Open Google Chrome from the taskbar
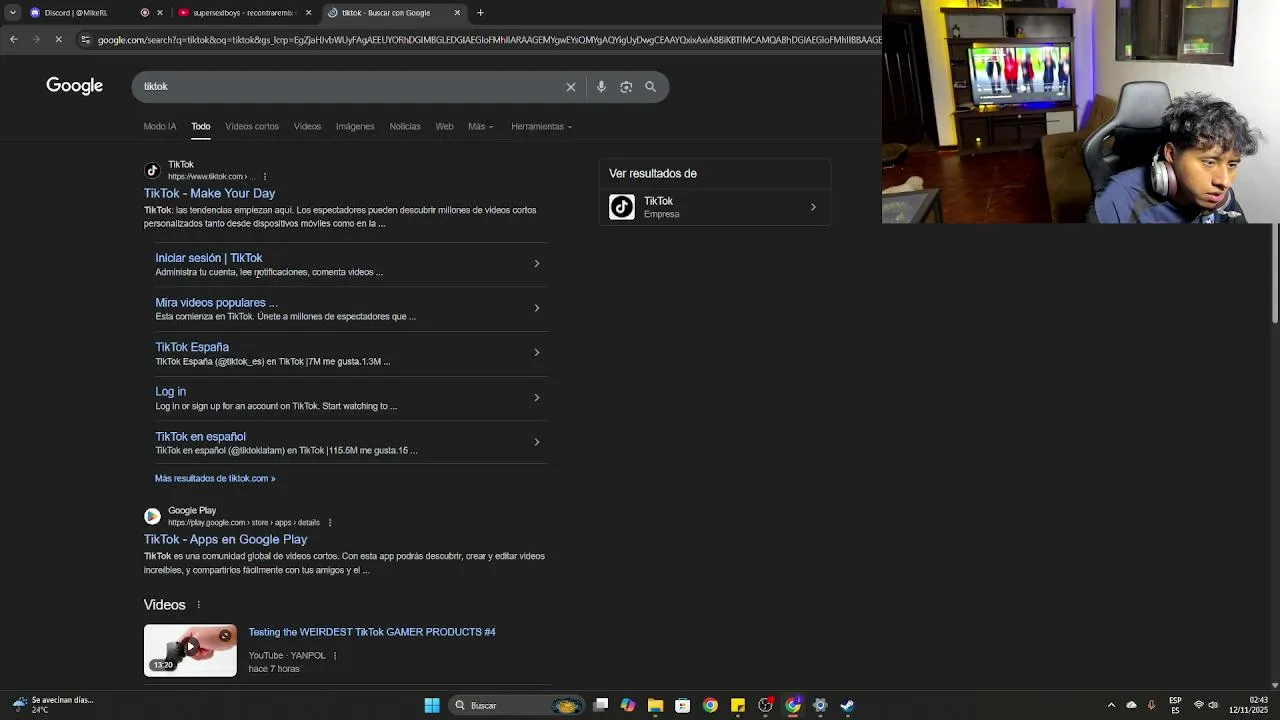Image resolution: width=1280 pixels, height=720 pixels. (x=710, y=705)
